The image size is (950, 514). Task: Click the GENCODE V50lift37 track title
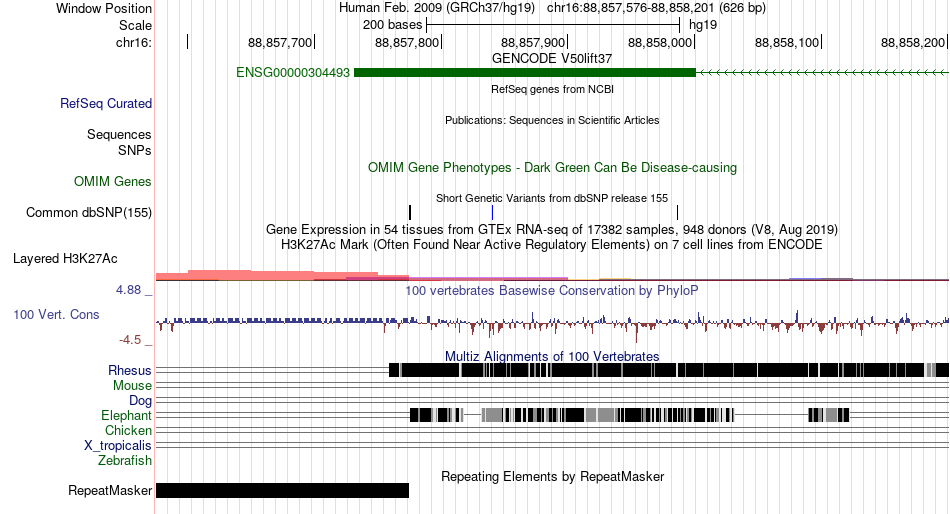(x=552, y=59)
